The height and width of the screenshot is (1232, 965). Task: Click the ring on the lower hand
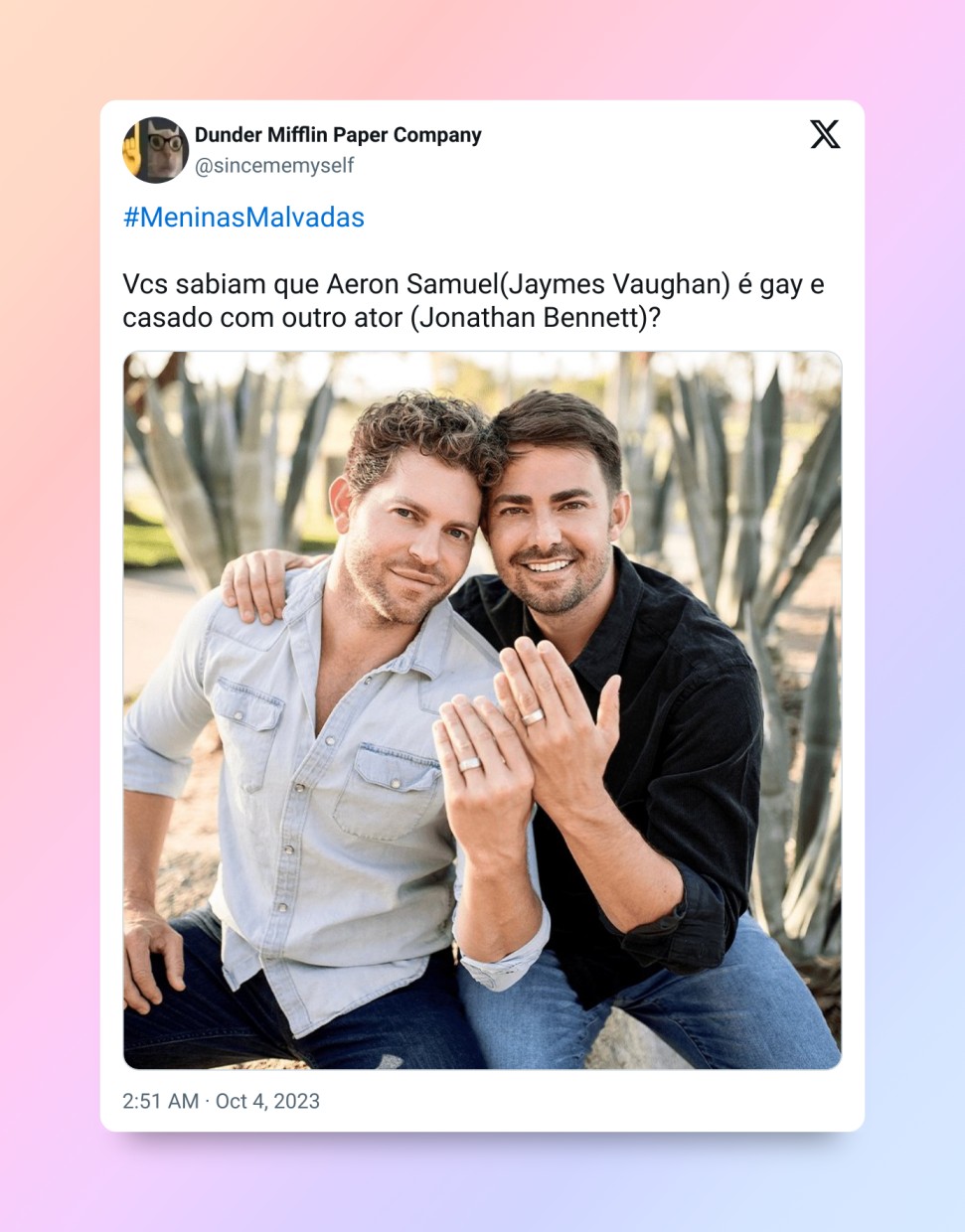469,764
